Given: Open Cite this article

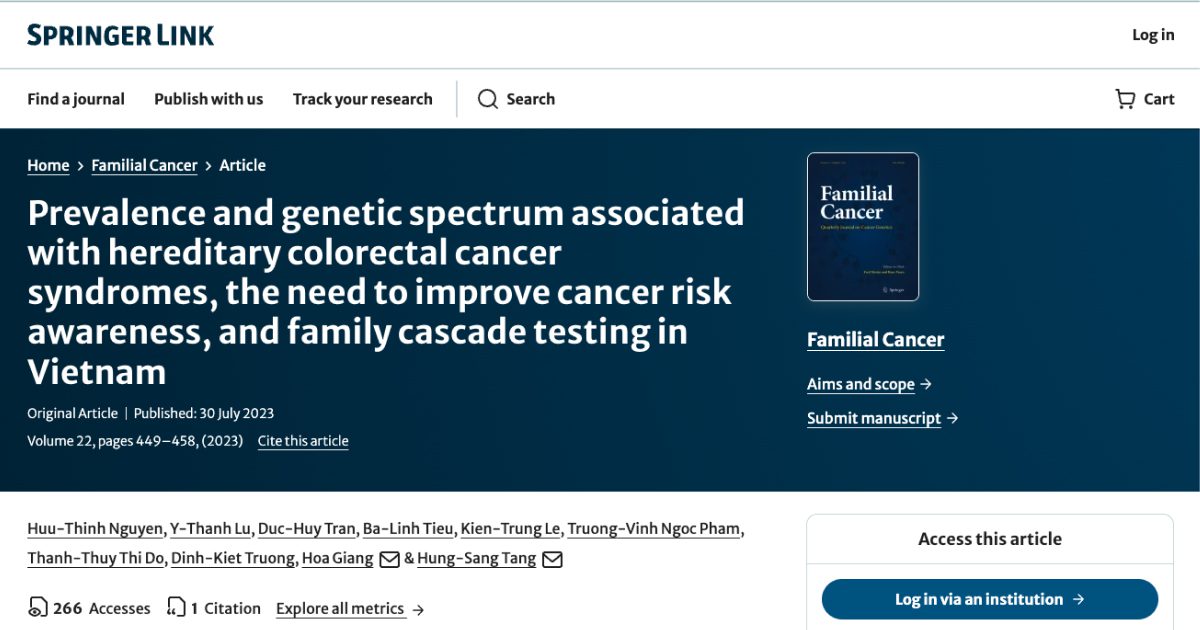Looking at the screenshot, I should [x=303, y=440].
